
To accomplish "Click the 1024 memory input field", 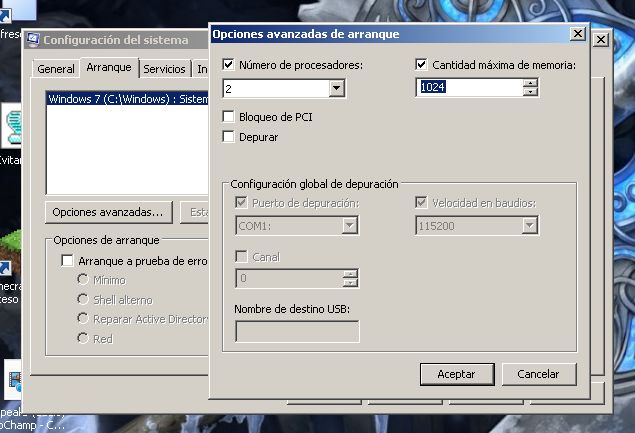I will [470, 87].
